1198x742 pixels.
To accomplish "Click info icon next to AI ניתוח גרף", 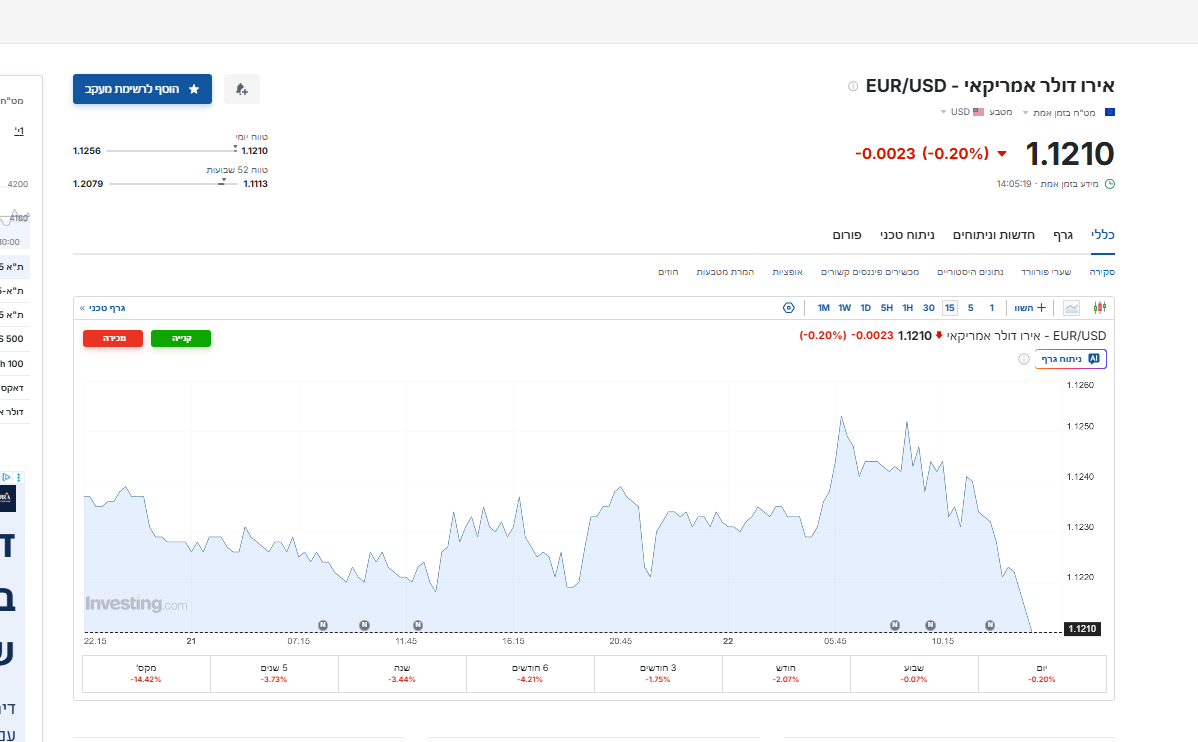I will point(1024,359).
